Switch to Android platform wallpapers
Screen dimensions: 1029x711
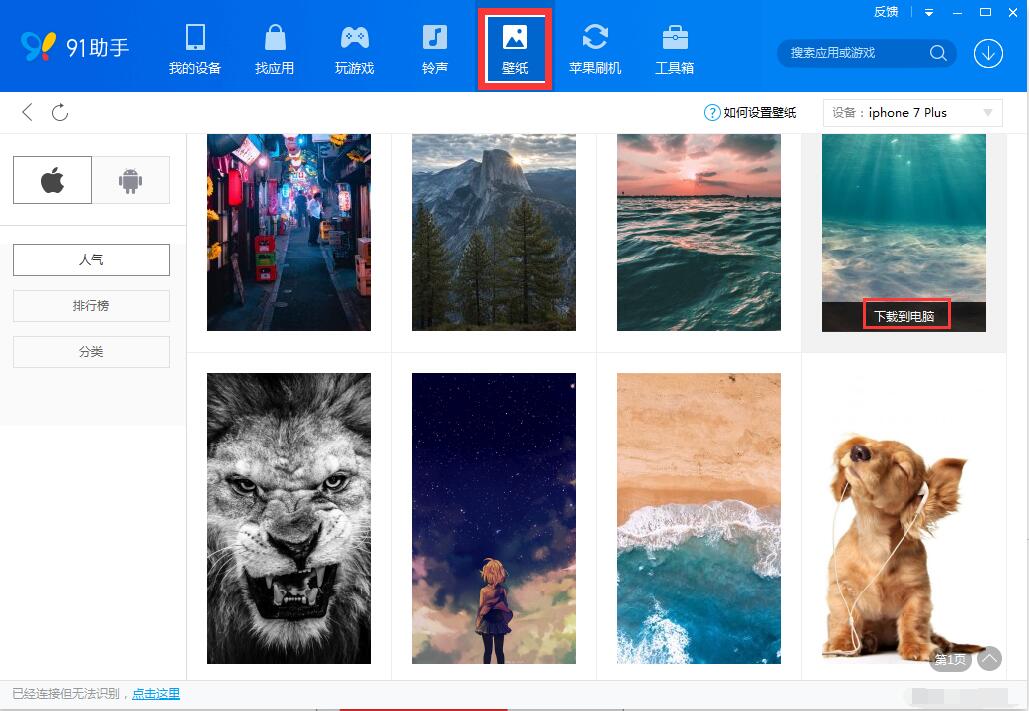130,180
